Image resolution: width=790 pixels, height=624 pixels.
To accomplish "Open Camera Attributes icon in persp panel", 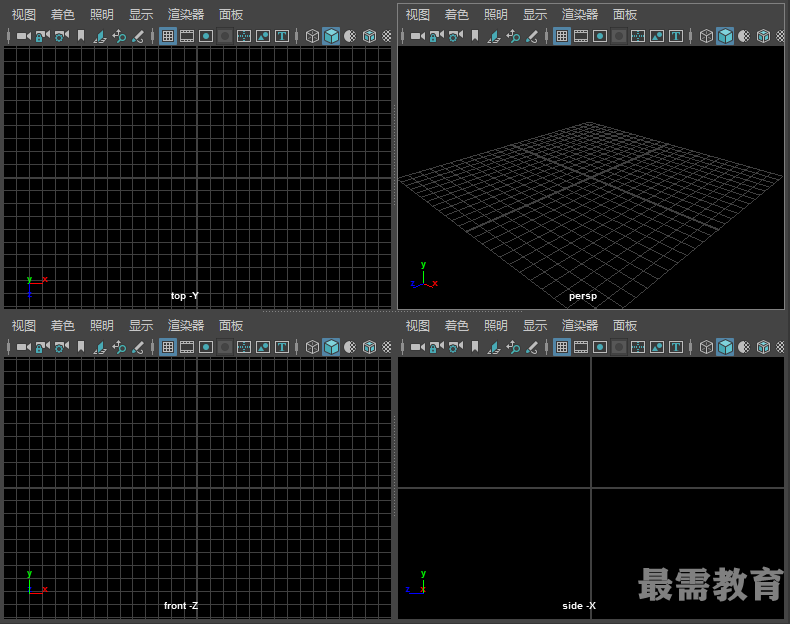I will tap(456, 36).
